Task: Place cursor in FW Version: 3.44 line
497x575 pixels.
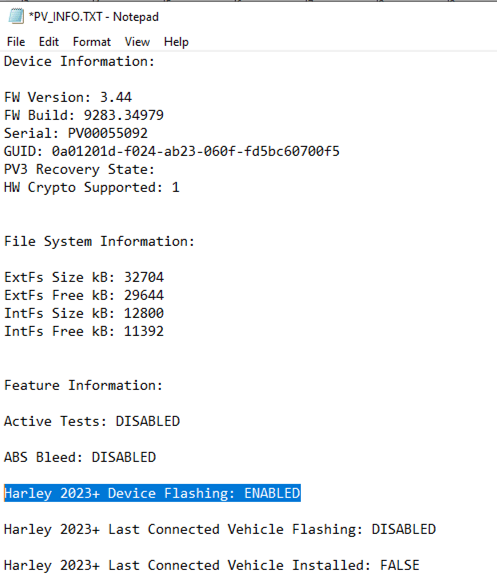Action: (x=68, y=97)
